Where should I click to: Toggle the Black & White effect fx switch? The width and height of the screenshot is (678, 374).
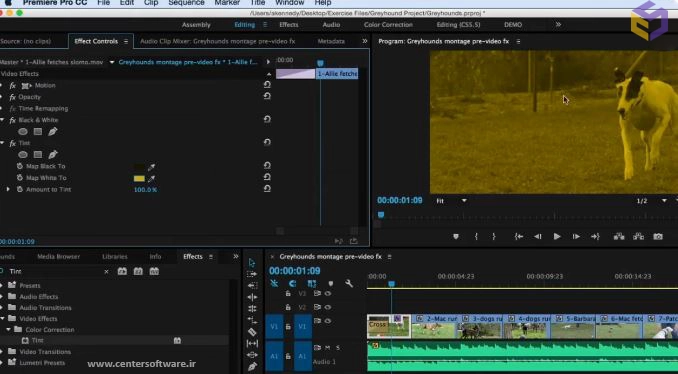(13, 120)
